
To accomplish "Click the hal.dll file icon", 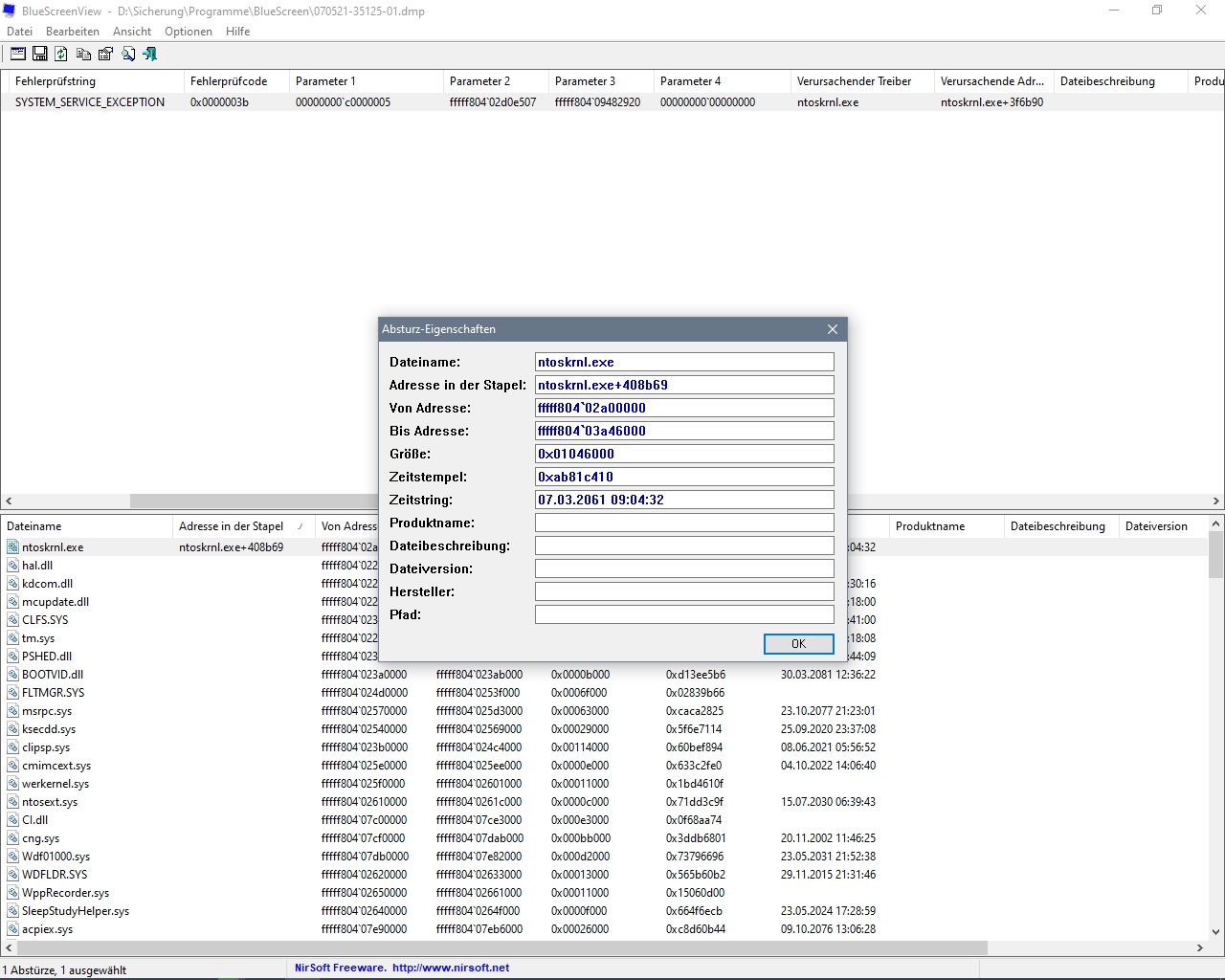I will click(x=13, y=566).
